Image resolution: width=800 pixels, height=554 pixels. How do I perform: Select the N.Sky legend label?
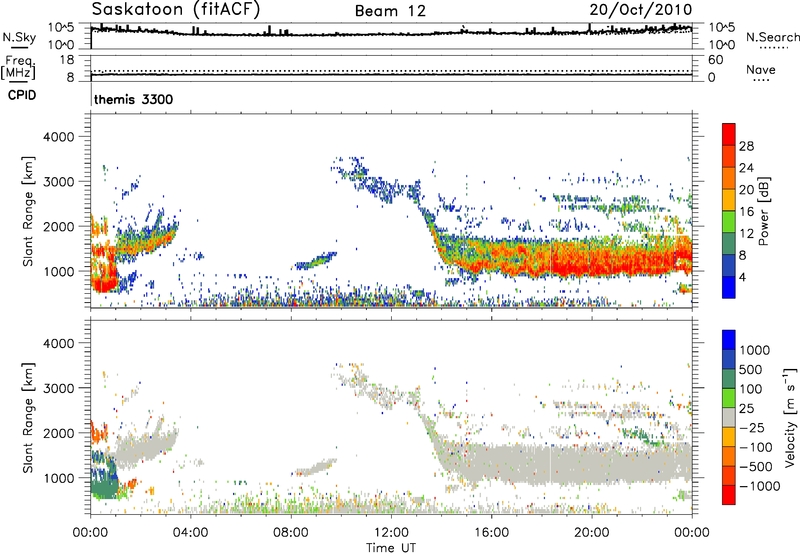19,37
